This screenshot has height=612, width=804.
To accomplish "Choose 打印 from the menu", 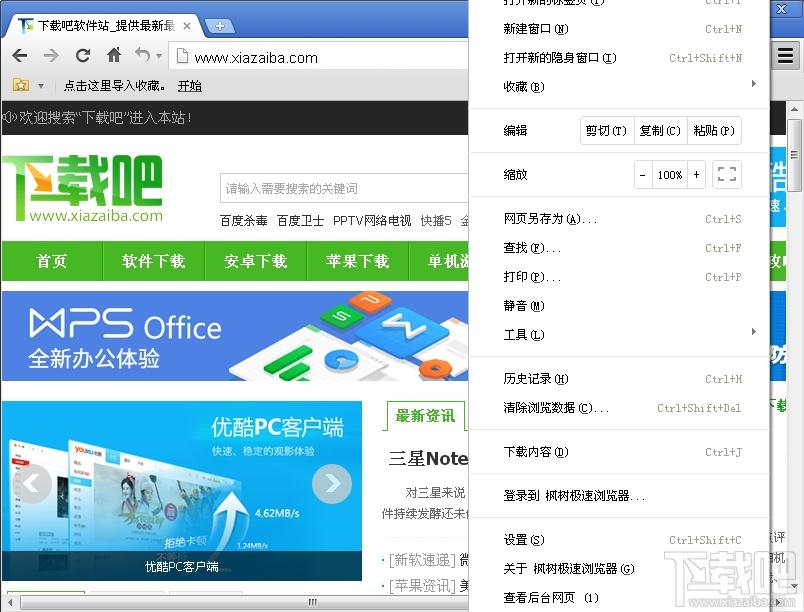I will (x=619, y=277).
